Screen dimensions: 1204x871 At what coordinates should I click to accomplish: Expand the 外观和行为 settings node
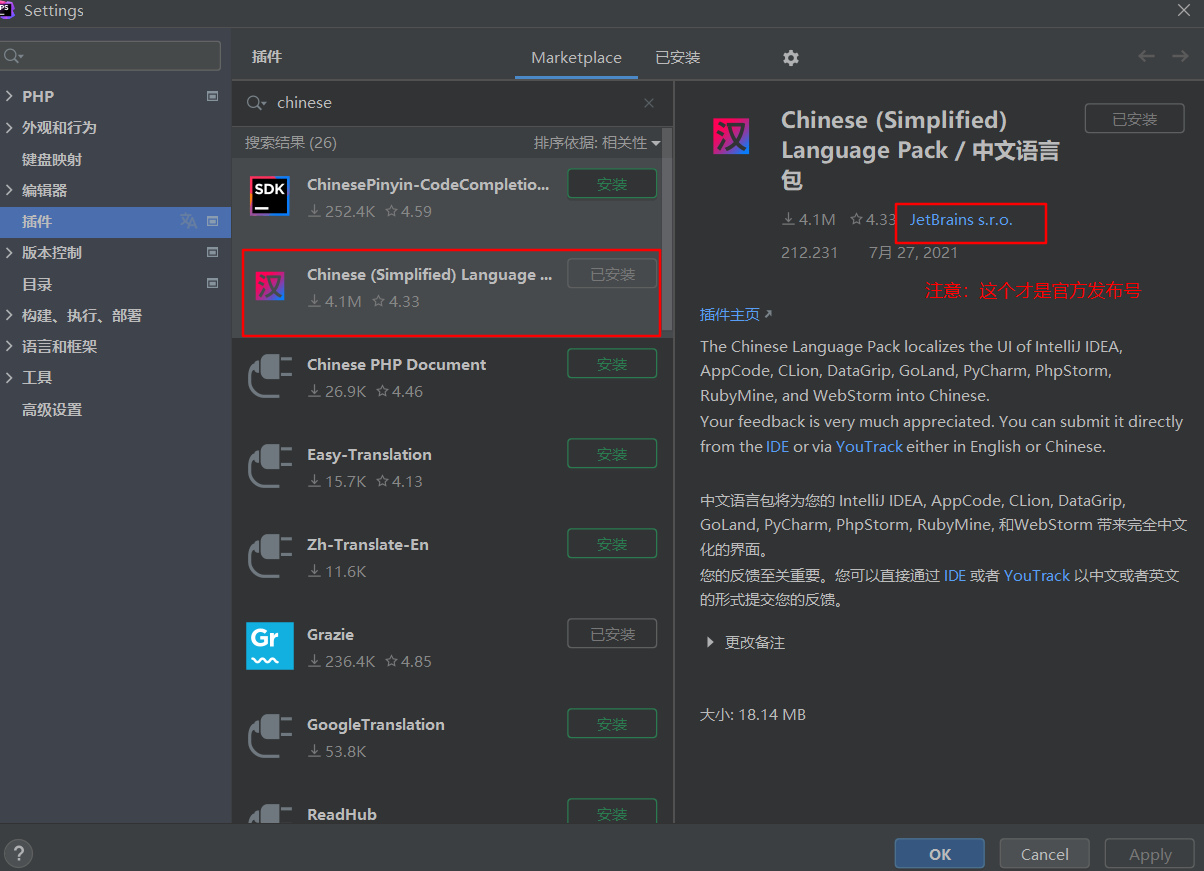pyautogui.click(x=9, y=127)
